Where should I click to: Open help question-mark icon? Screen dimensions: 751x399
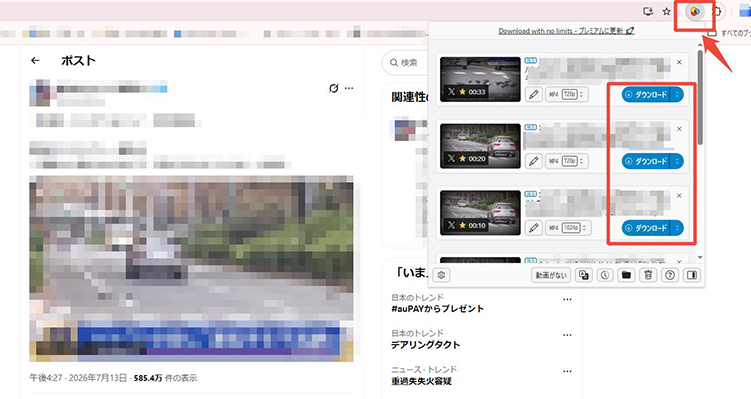click(x=670, y=275)
